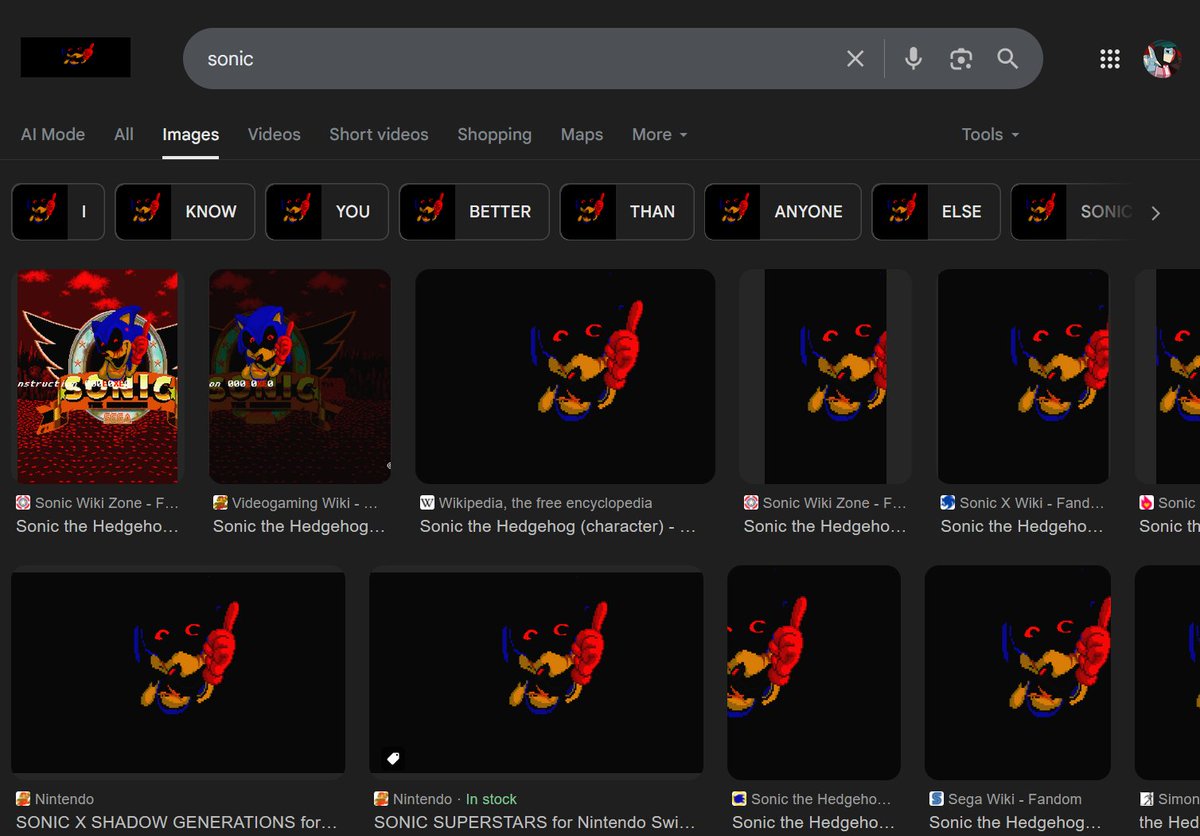
Task: Open the Sonic Superstars product thumbnail
Action: [536, 673]
